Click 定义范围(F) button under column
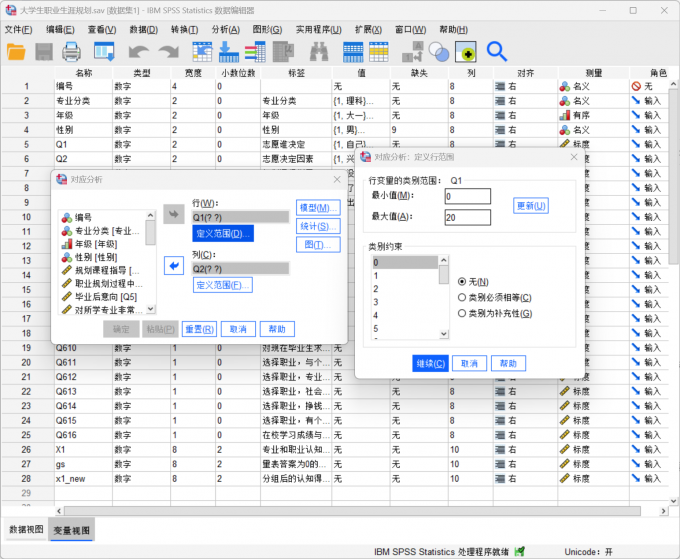This screenshot has width=680, height=559. (222, 285)
